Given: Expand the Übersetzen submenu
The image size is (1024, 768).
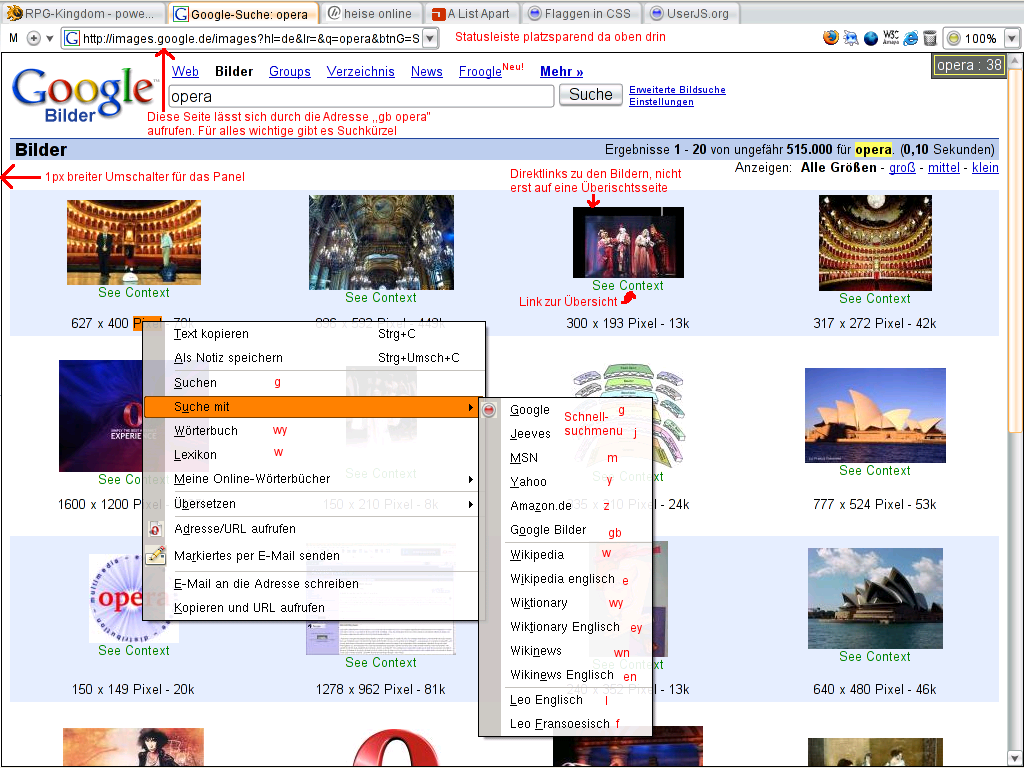Looking at the screenshot, I should 314,504.
